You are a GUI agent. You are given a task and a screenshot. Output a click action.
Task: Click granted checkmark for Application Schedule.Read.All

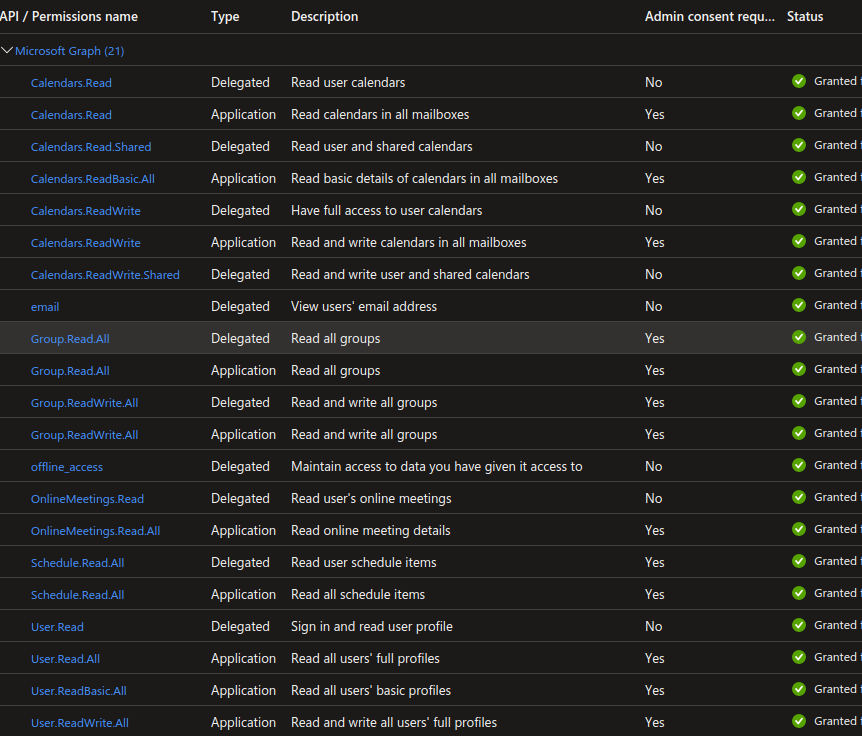coord(799,593)
